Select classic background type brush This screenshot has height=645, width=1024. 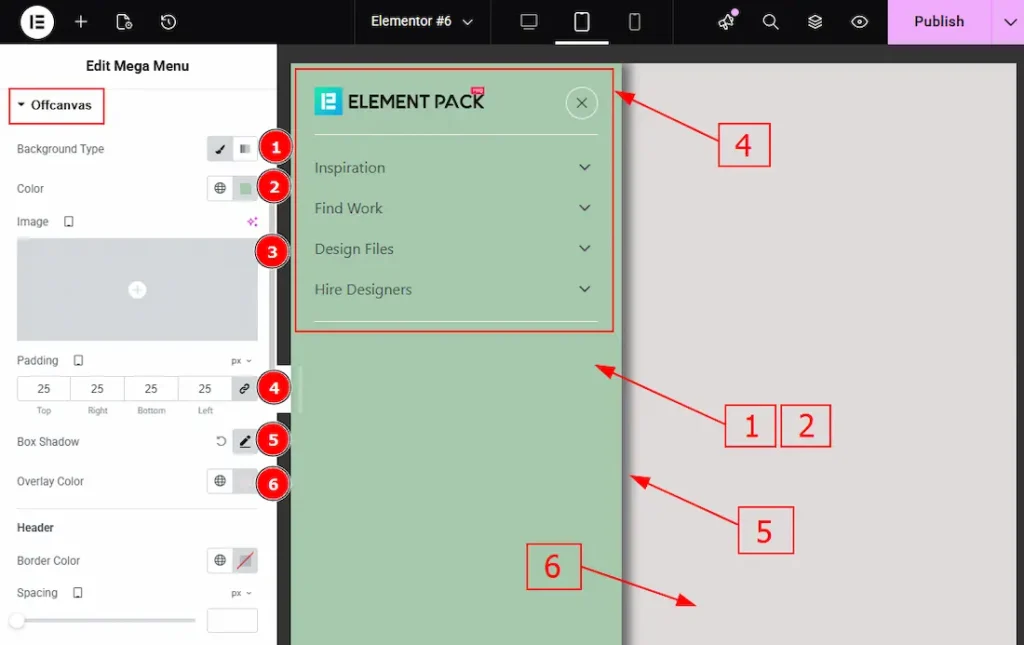[220, 149]
